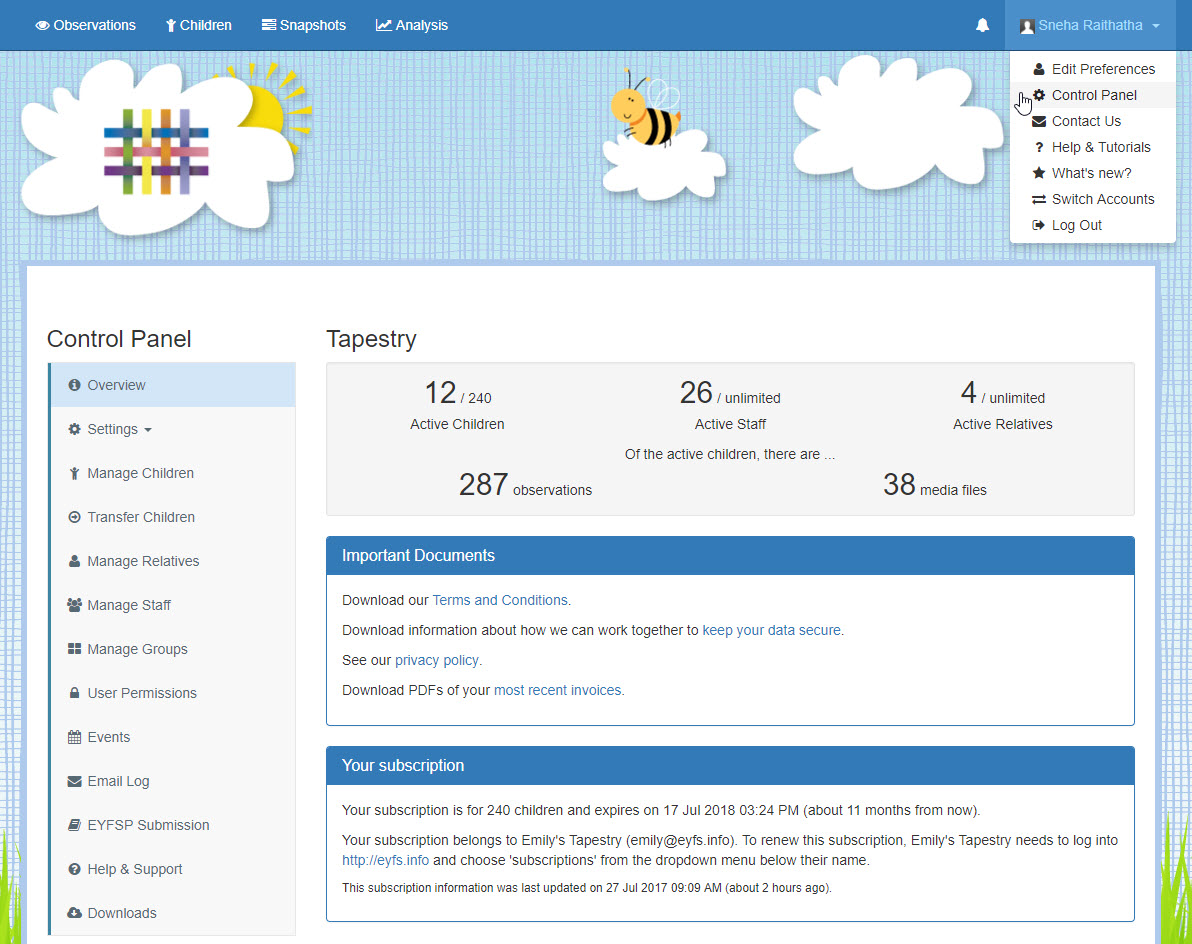Open Help & Tutorials from dropdown menu
The image size is (1192, 944).
pos(1093,147)
